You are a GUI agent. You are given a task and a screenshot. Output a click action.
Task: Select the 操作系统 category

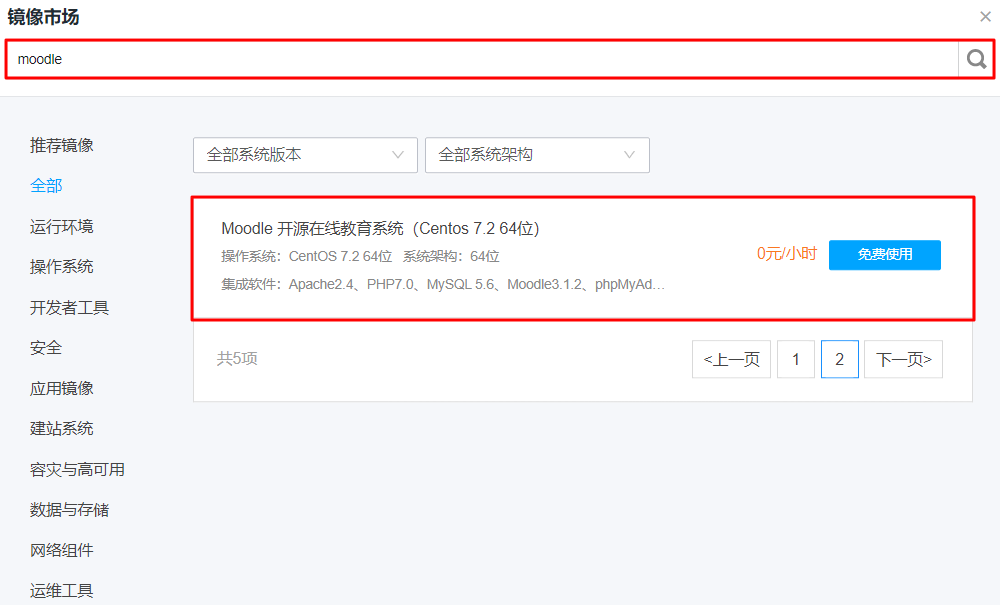(61, 266)
